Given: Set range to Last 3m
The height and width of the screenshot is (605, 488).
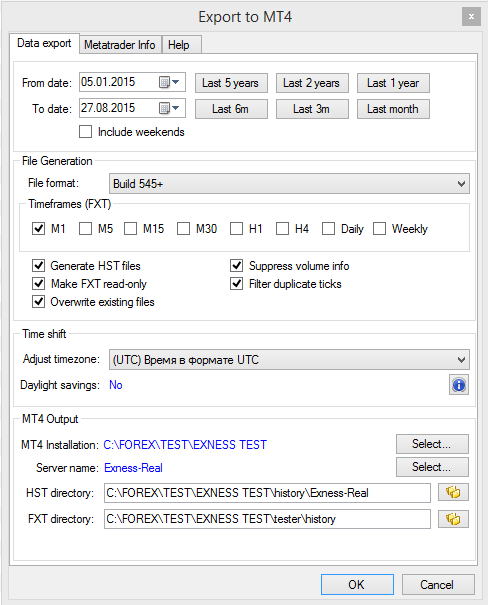Looking at the screenshot, I should [x=312, y=109].
